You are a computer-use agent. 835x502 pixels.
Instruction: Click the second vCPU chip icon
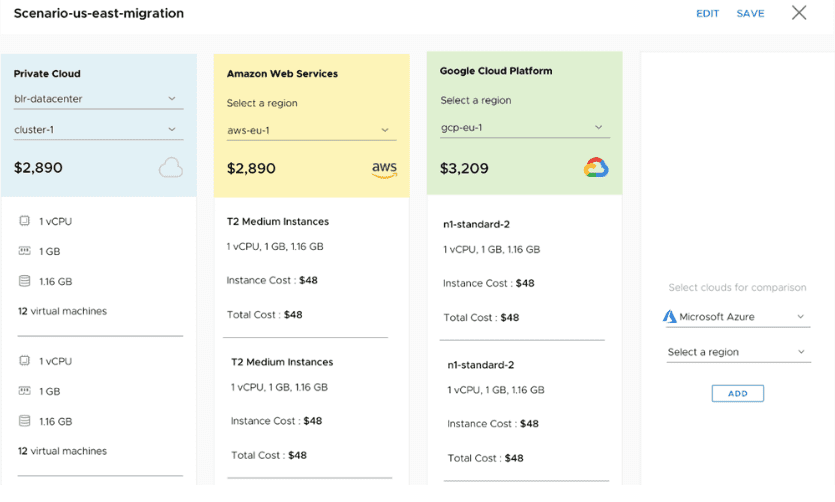[x=25, y=361]
